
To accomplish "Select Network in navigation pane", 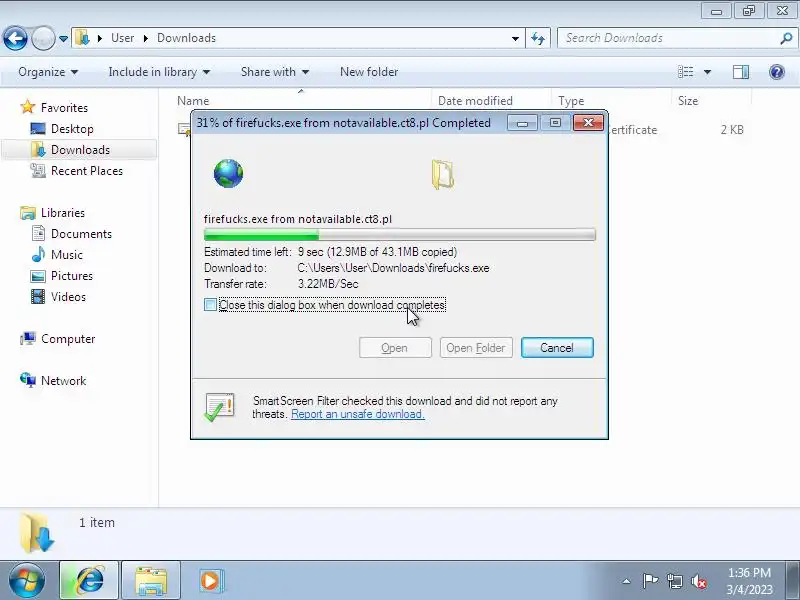I will 53,381.
